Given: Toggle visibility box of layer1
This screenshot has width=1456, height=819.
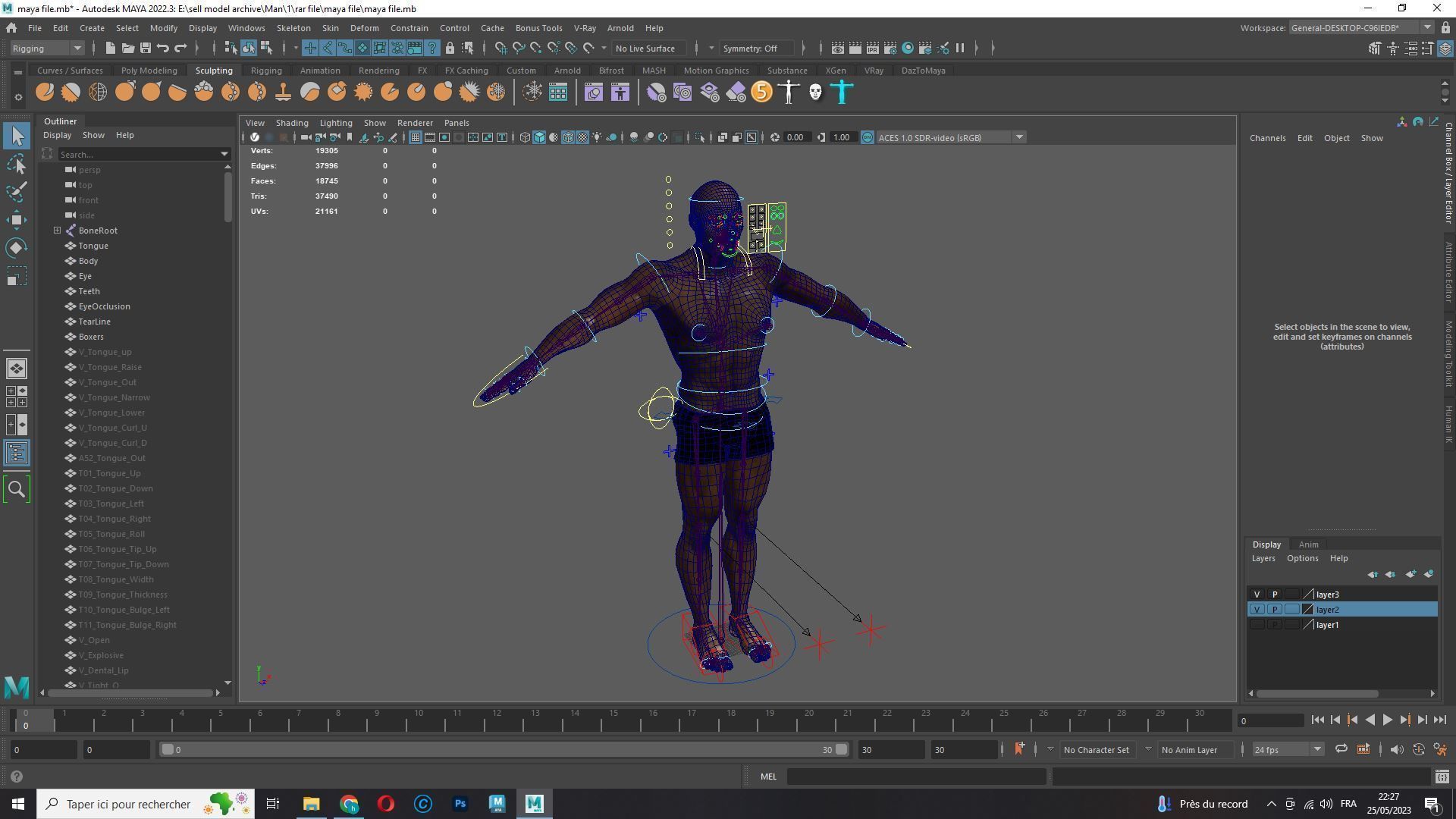Looking at the screenshot, I should 1257,625.
